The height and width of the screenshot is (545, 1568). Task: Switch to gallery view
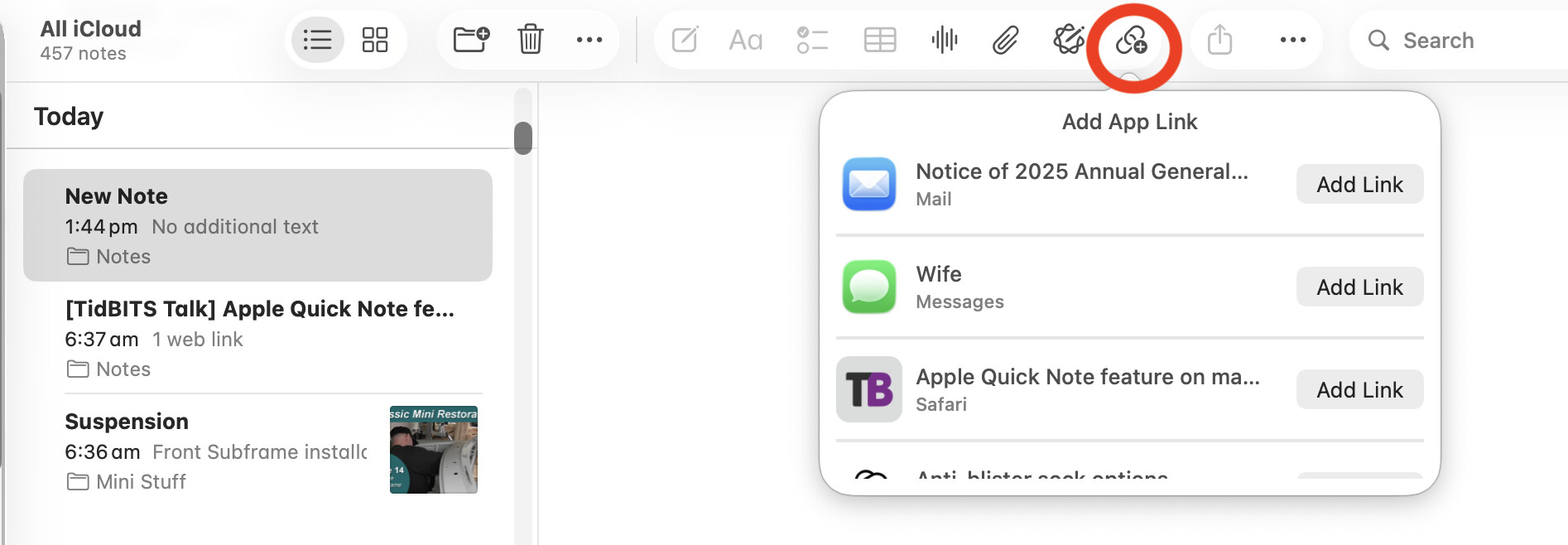pyautogui.click(x=375, y=40)
